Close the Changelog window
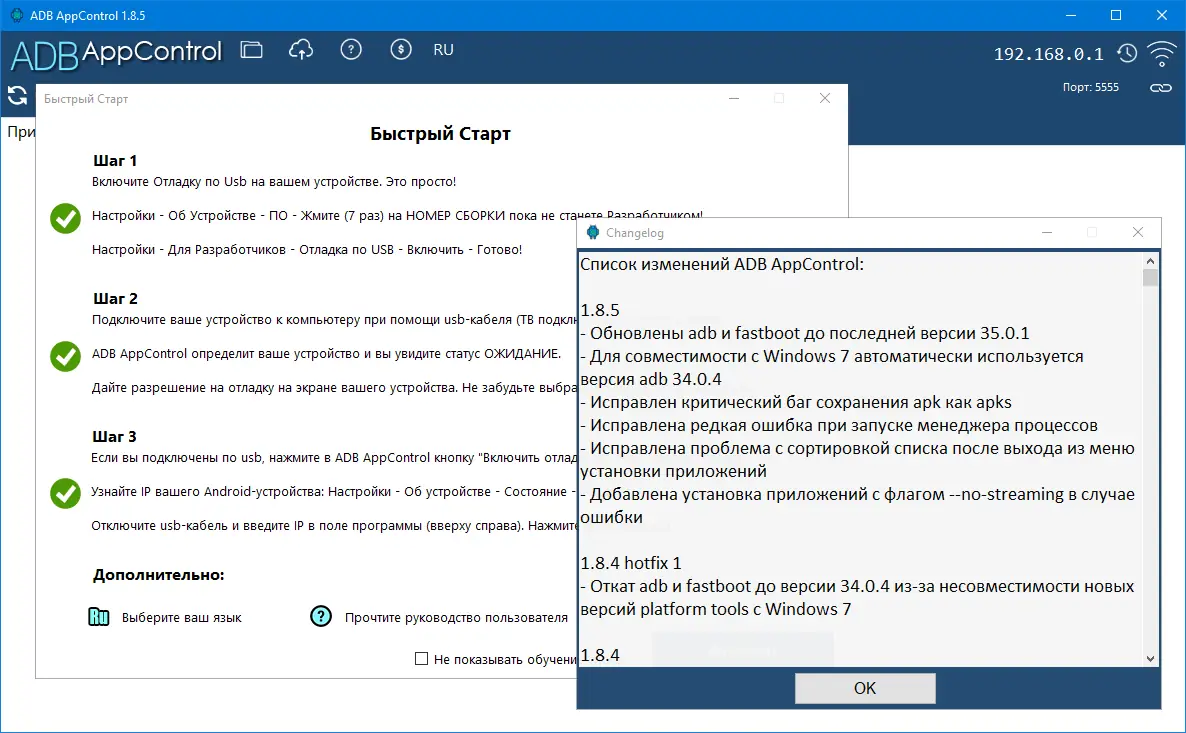1186x733 pixels. [1138, 232]
